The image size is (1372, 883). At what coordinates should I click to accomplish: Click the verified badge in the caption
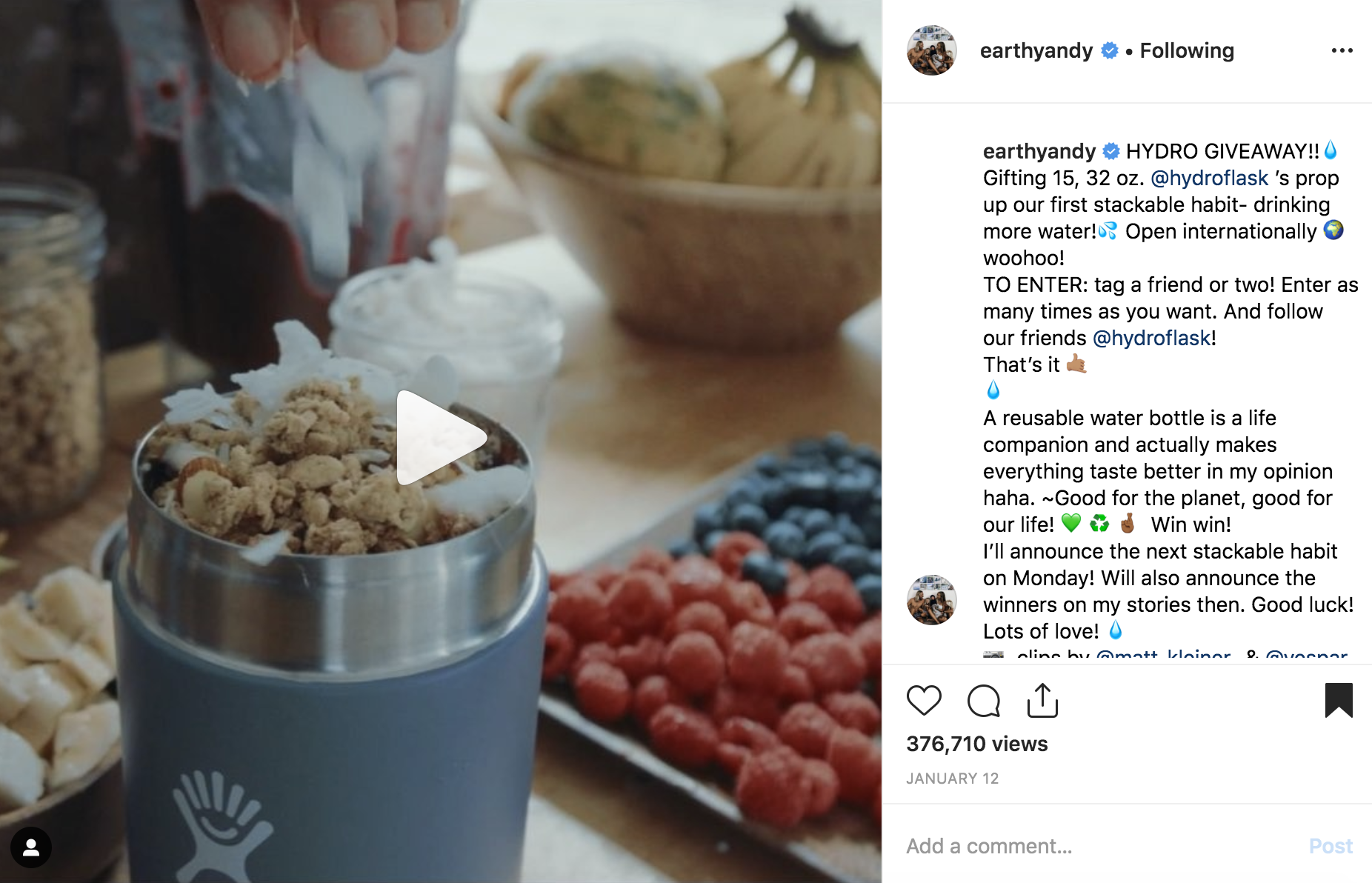tap(1110, 151)
